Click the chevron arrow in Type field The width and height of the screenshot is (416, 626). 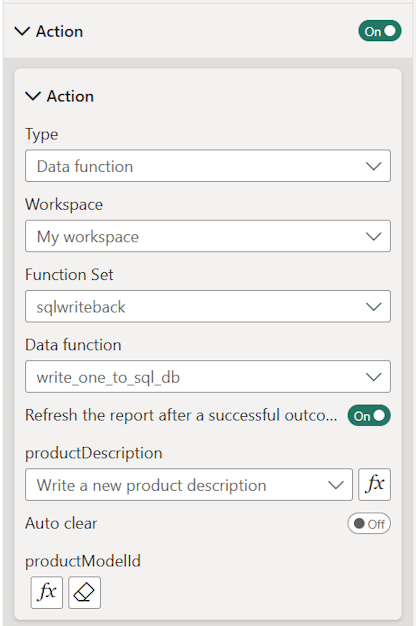374,166
